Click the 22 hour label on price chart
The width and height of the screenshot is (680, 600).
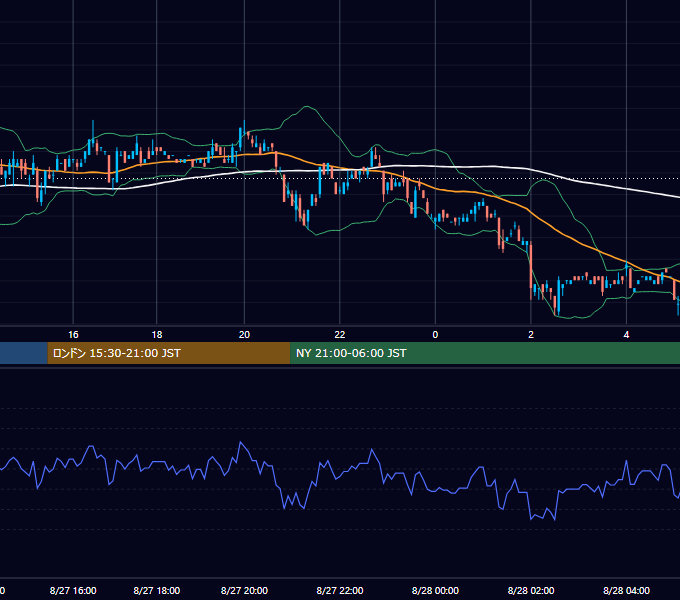[x=340, y=335]
